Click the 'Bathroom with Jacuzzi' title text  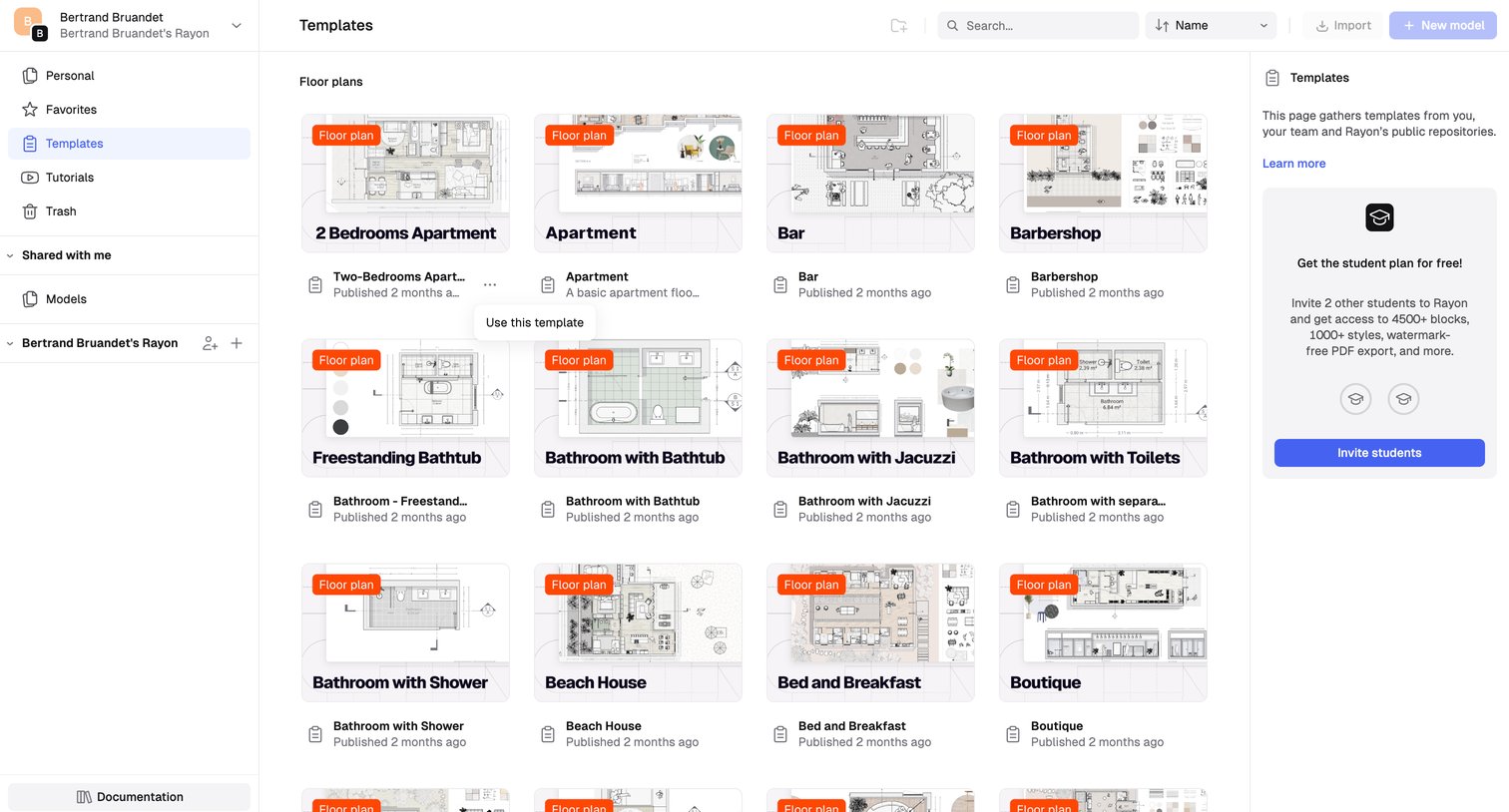(864, 502)
